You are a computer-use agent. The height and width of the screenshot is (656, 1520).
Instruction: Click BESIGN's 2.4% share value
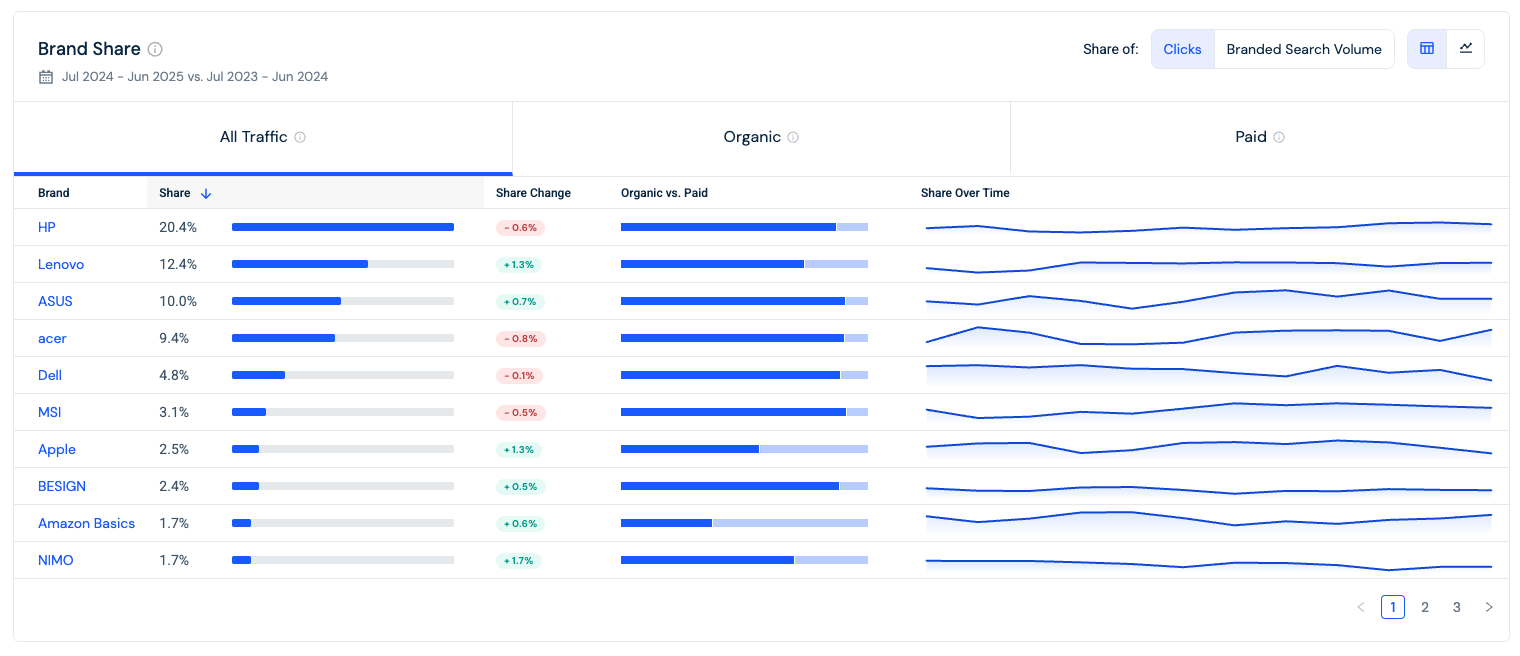coord(174,486)
